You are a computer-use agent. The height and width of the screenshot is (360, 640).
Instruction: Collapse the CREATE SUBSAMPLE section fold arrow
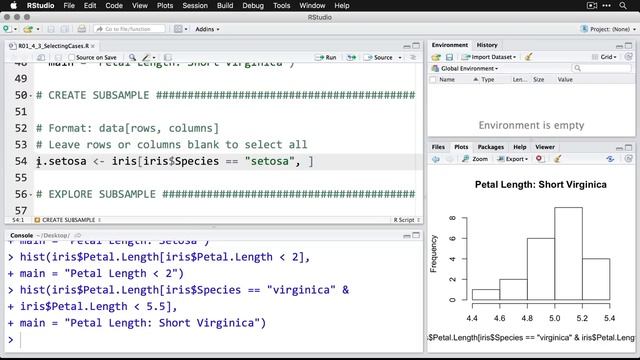click(31, 96)
